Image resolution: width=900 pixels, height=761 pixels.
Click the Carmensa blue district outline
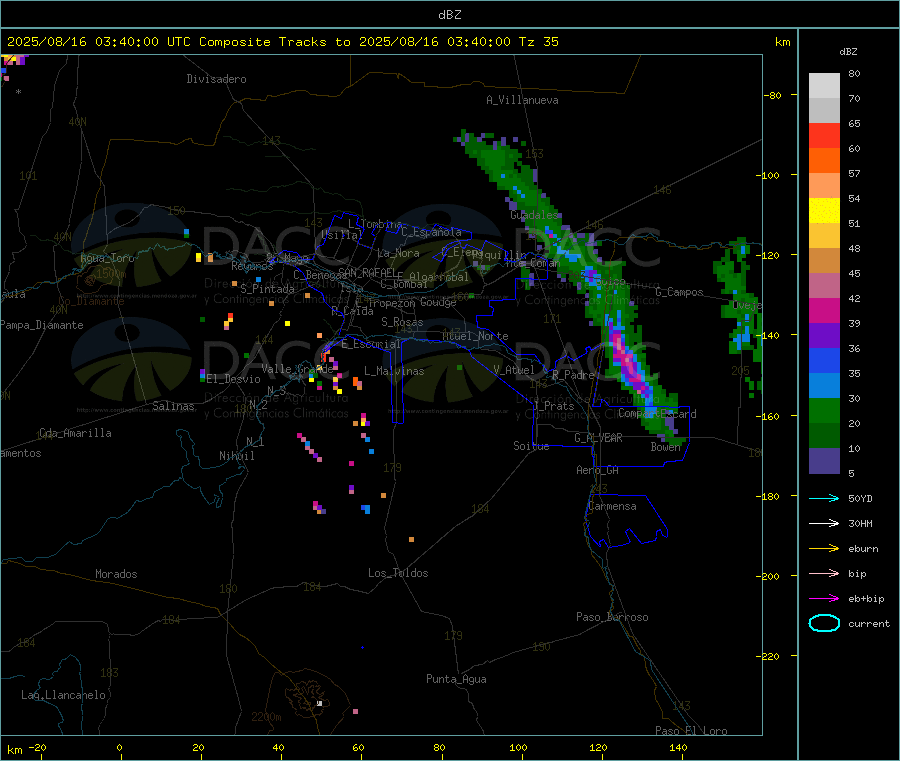coord(626,520)
